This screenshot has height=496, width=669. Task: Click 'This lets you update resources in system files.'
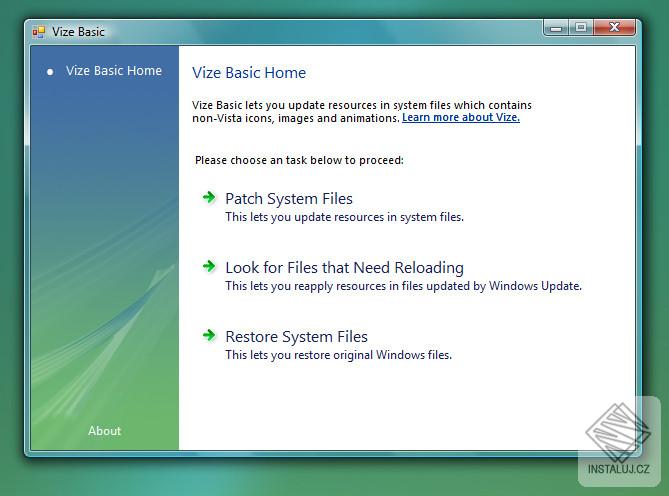click(x=344, y=217)
